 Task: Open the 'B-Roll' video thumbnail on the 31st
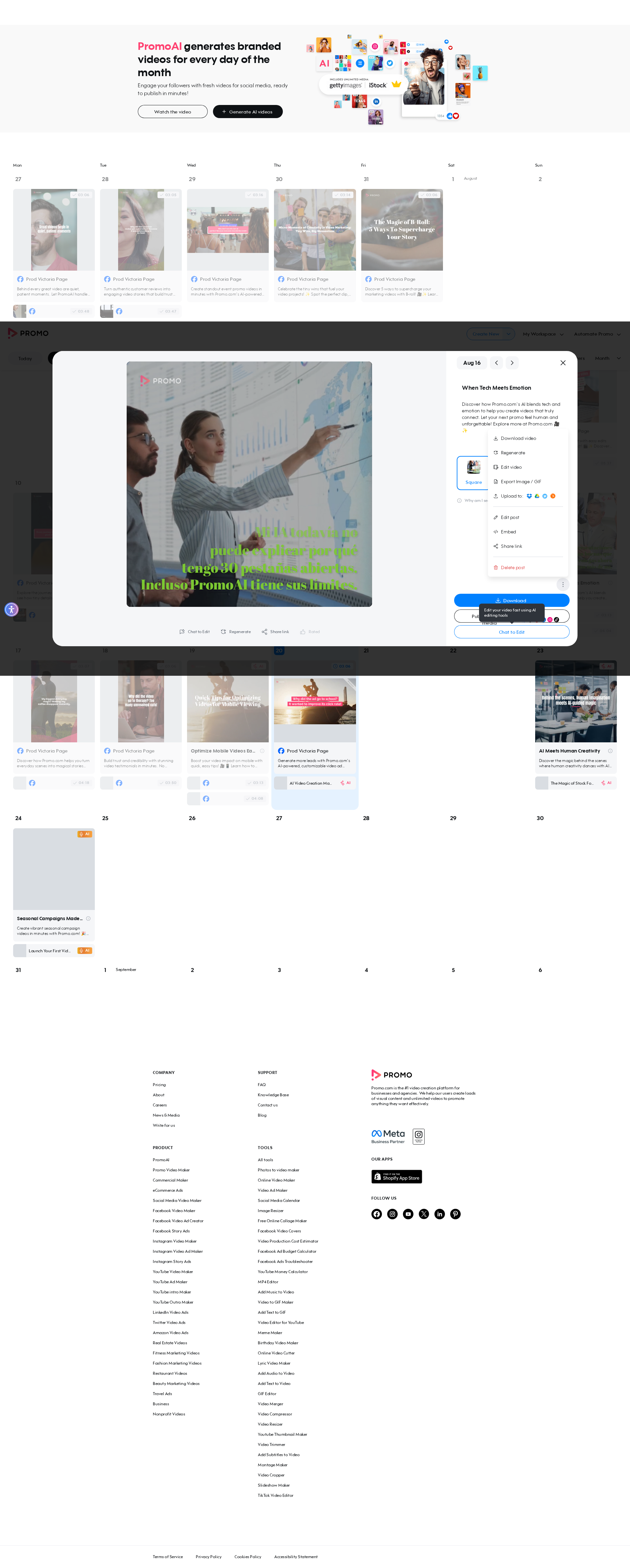click(402, 230)
